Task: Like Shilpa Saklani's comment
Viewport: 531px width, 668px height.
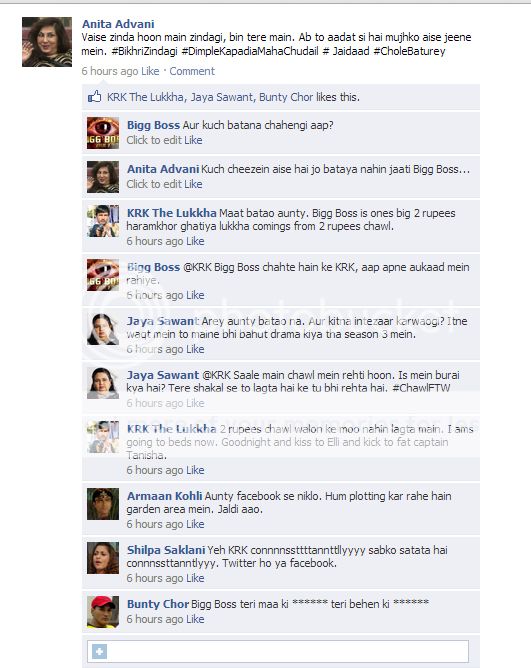Action: [195, 578]
